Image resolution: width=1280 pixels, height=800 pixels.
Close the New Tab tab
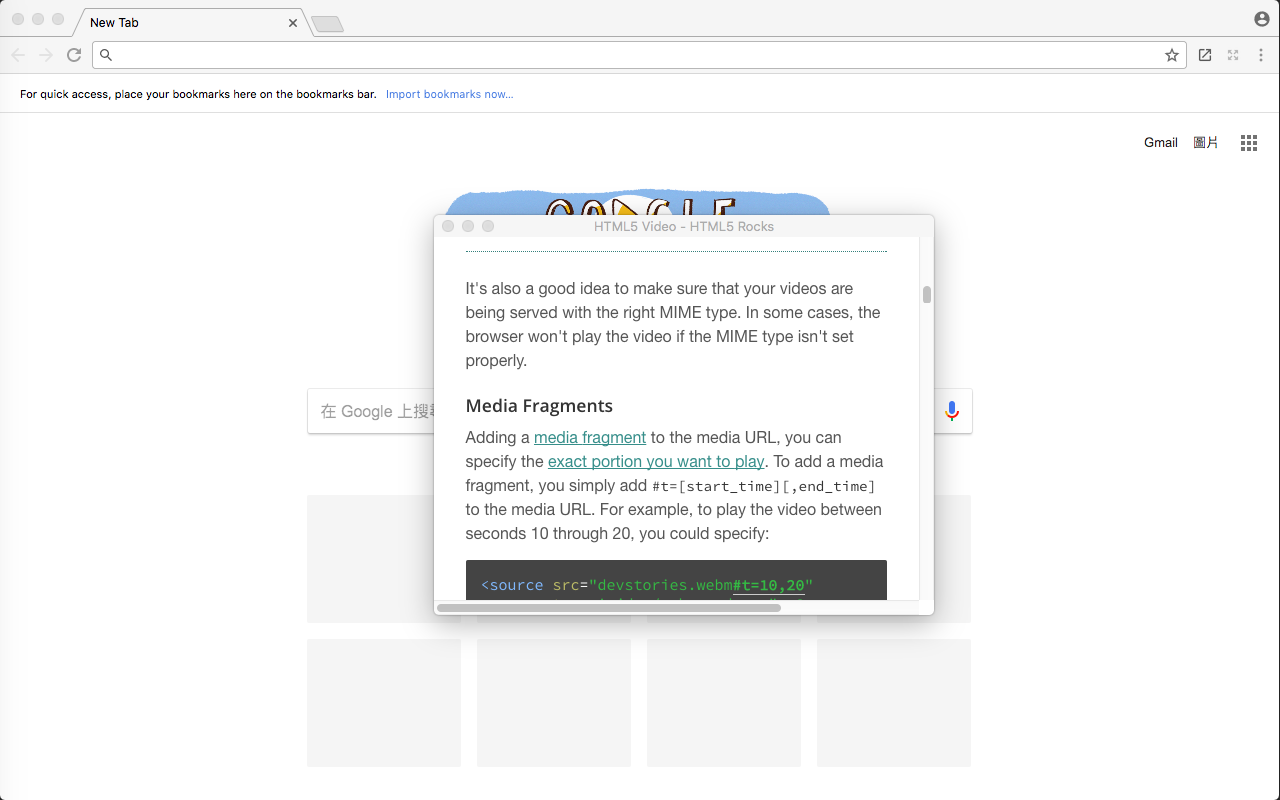click(293, 22)
